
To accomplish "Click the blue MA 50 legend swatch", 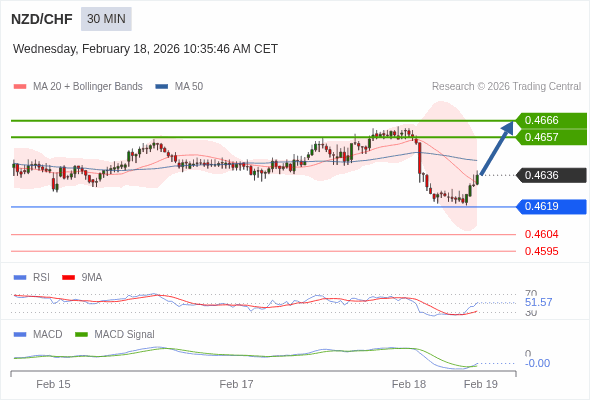I will tap(162, 87).
